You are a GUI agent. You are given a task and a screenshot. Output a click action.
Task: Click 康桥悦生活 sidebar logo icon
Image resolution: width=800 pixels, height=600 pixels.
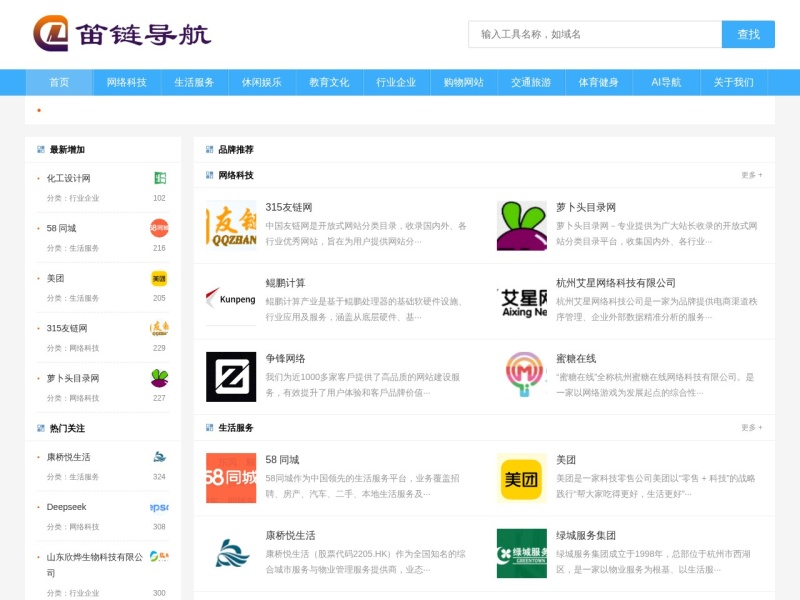coord(160,457)
